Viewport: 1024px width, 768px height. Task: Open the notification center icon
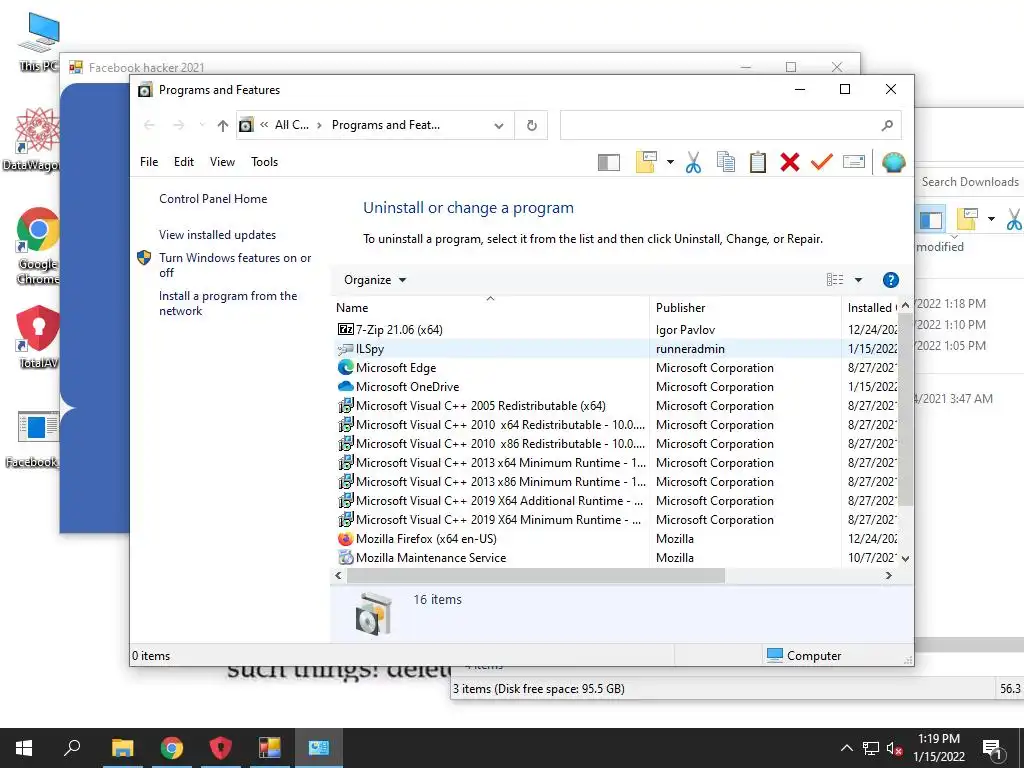point(993,748)
